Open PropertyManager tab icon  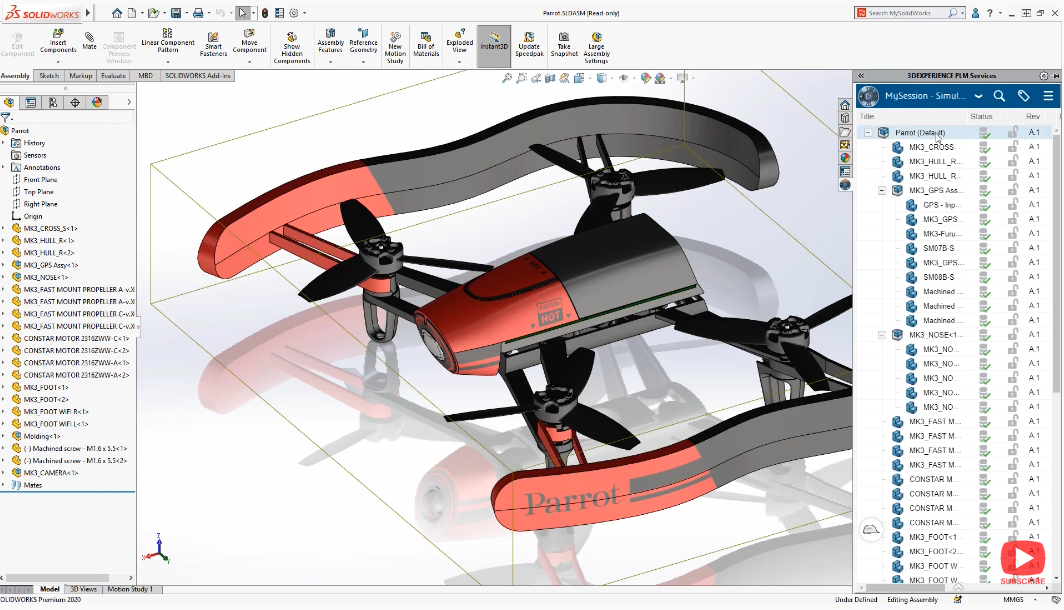pos(31,102)
